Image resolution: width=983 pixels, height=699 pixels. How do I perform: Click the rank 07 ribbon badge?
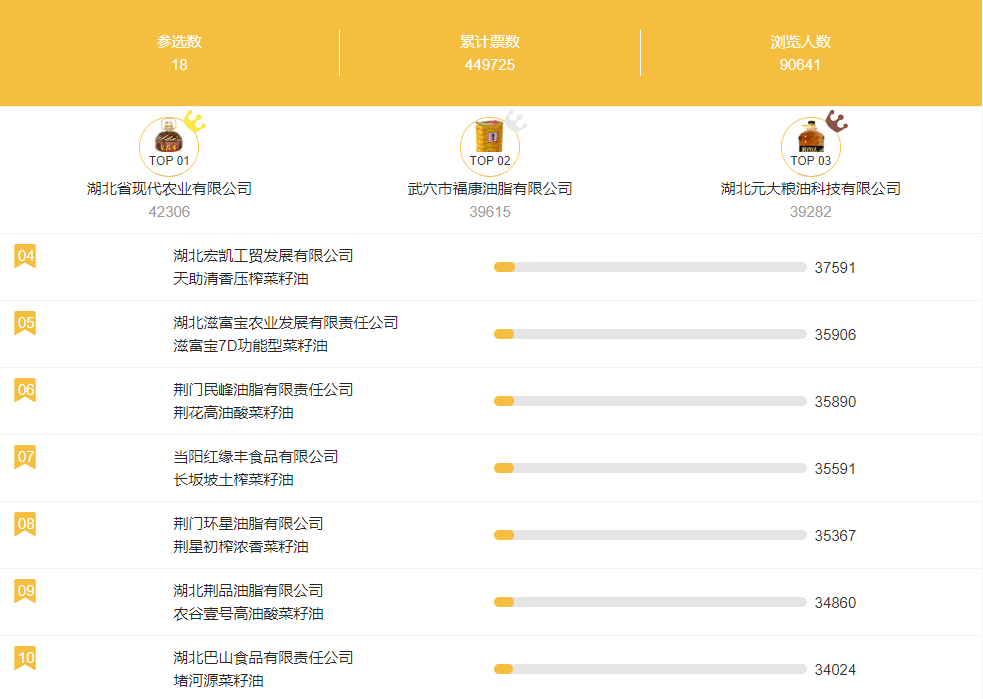tap(25, 458)
